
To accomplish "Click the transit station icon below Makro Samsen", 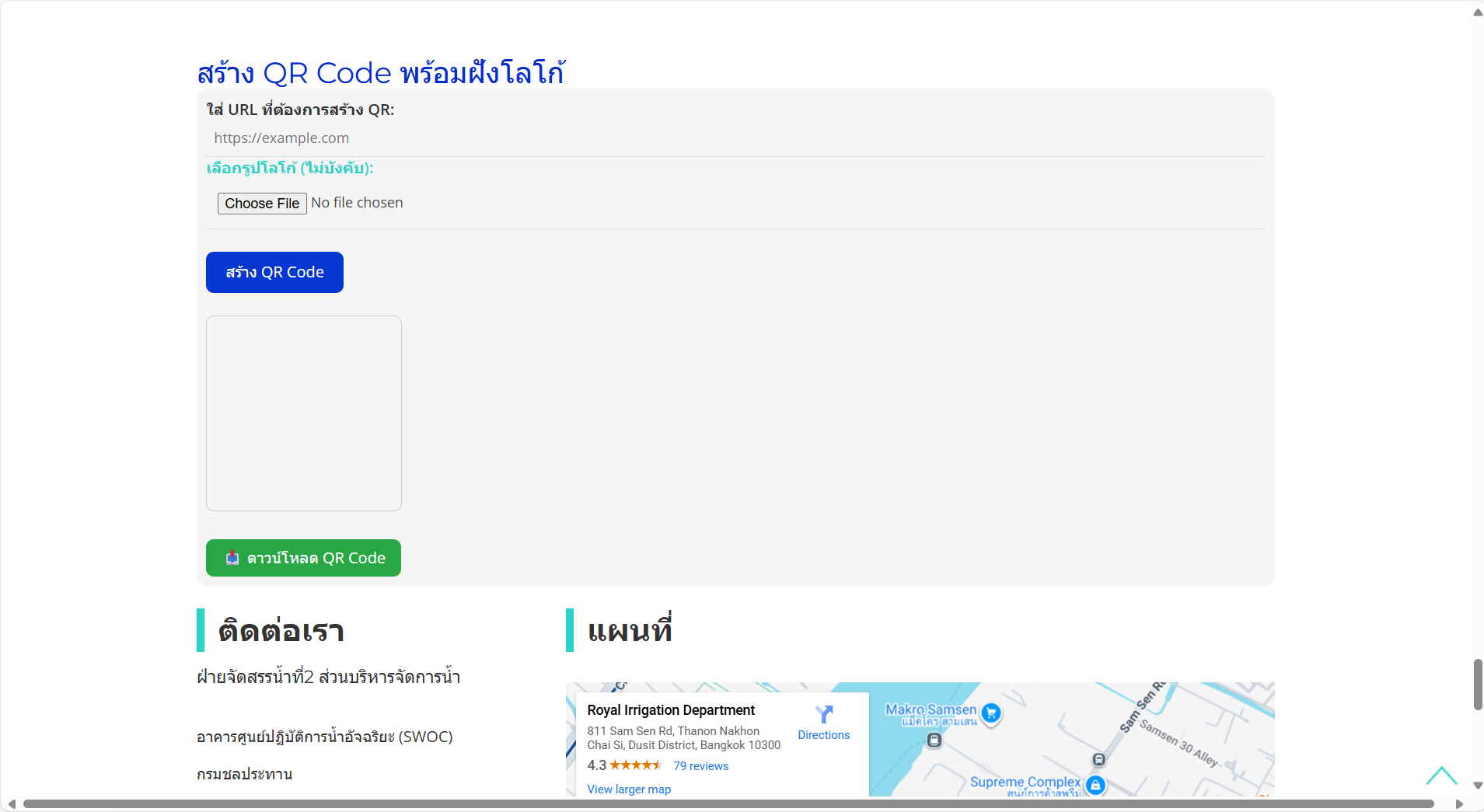I will (934, 741).
